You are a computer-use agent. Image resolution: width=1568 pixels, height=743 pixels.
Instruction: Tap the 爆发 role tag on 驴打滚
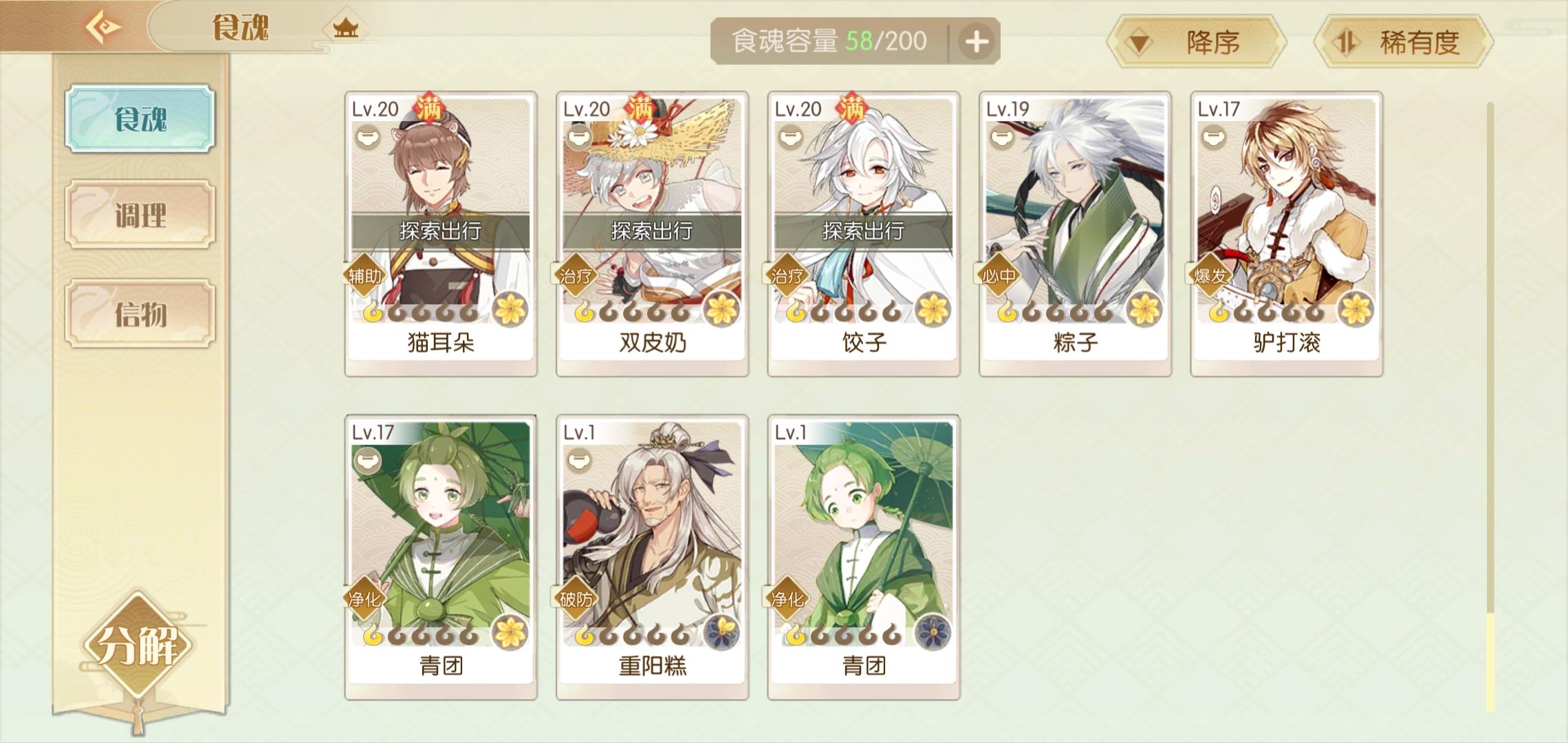pyautogui.click(x=1210, y=276)
